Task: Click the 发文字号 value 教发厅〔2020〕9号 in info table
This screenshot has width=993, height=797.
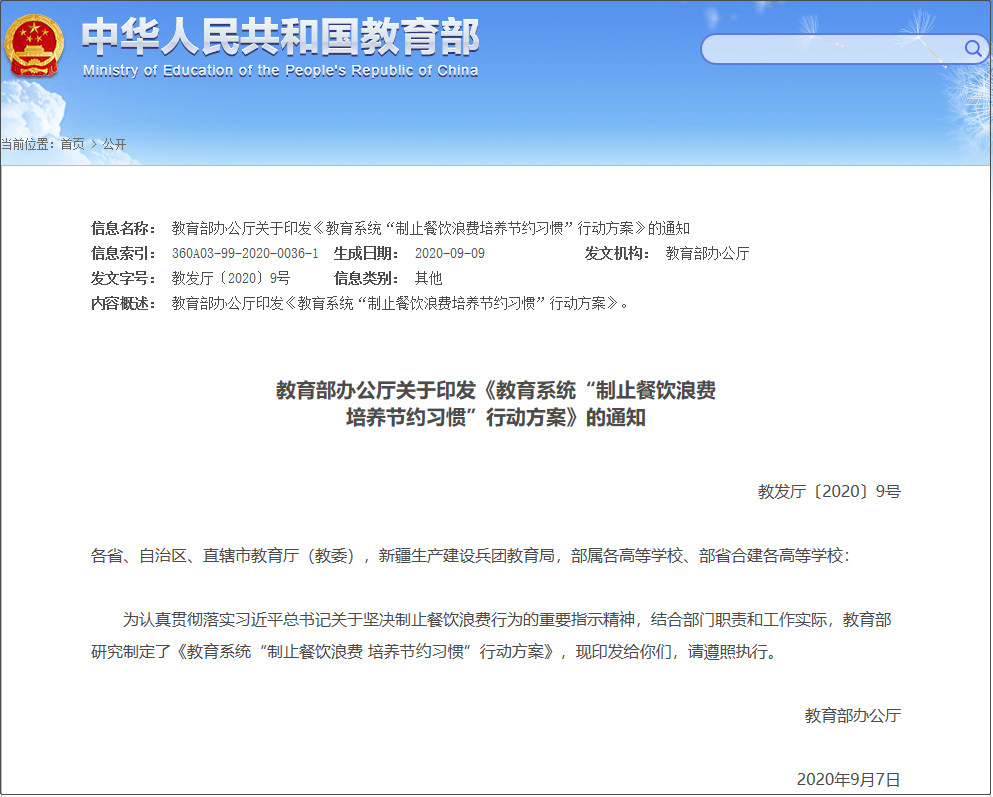Action: (x=230, y=278)
